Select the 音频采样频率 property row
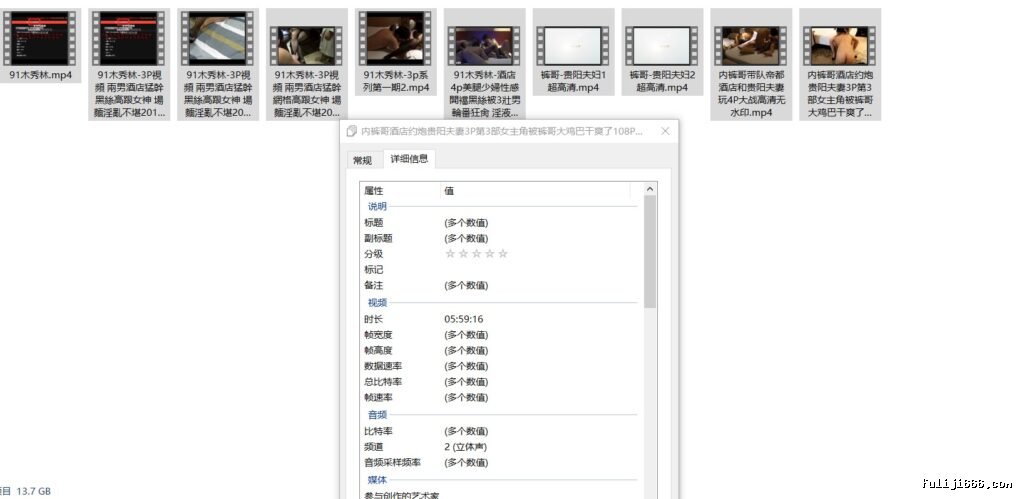 click(x=500, y=463)
